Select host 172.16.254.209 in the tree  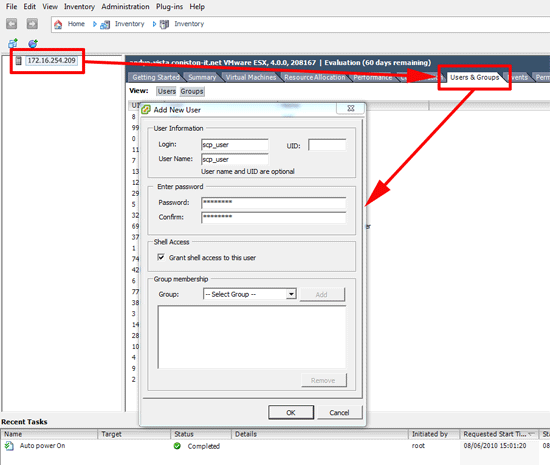pyautogui.click(x=51, y=60)
